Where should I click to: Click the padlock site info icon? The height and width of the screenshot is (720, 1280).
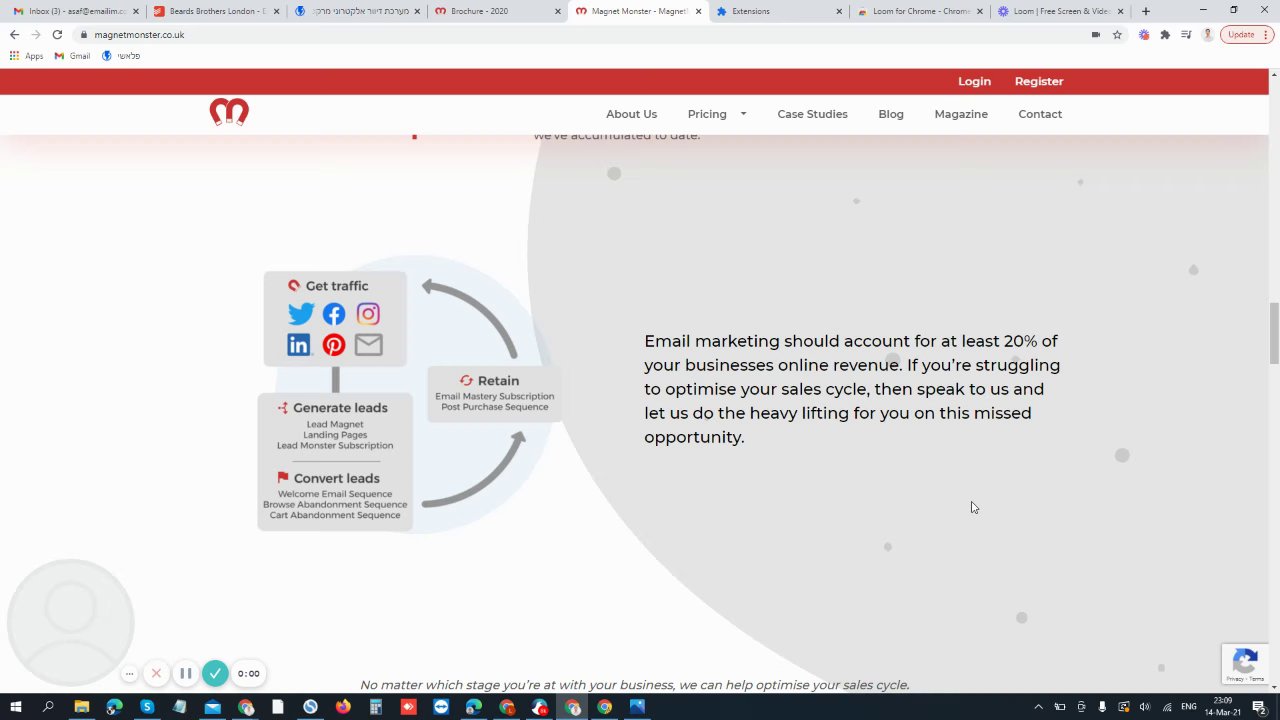pos(84,34)
